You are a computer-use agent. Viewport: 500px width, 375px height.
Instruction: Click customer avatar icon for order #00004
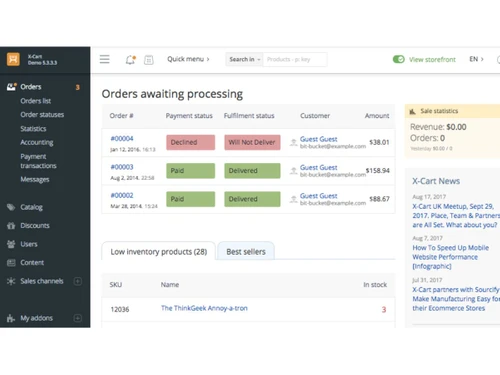tap(293, 142)
